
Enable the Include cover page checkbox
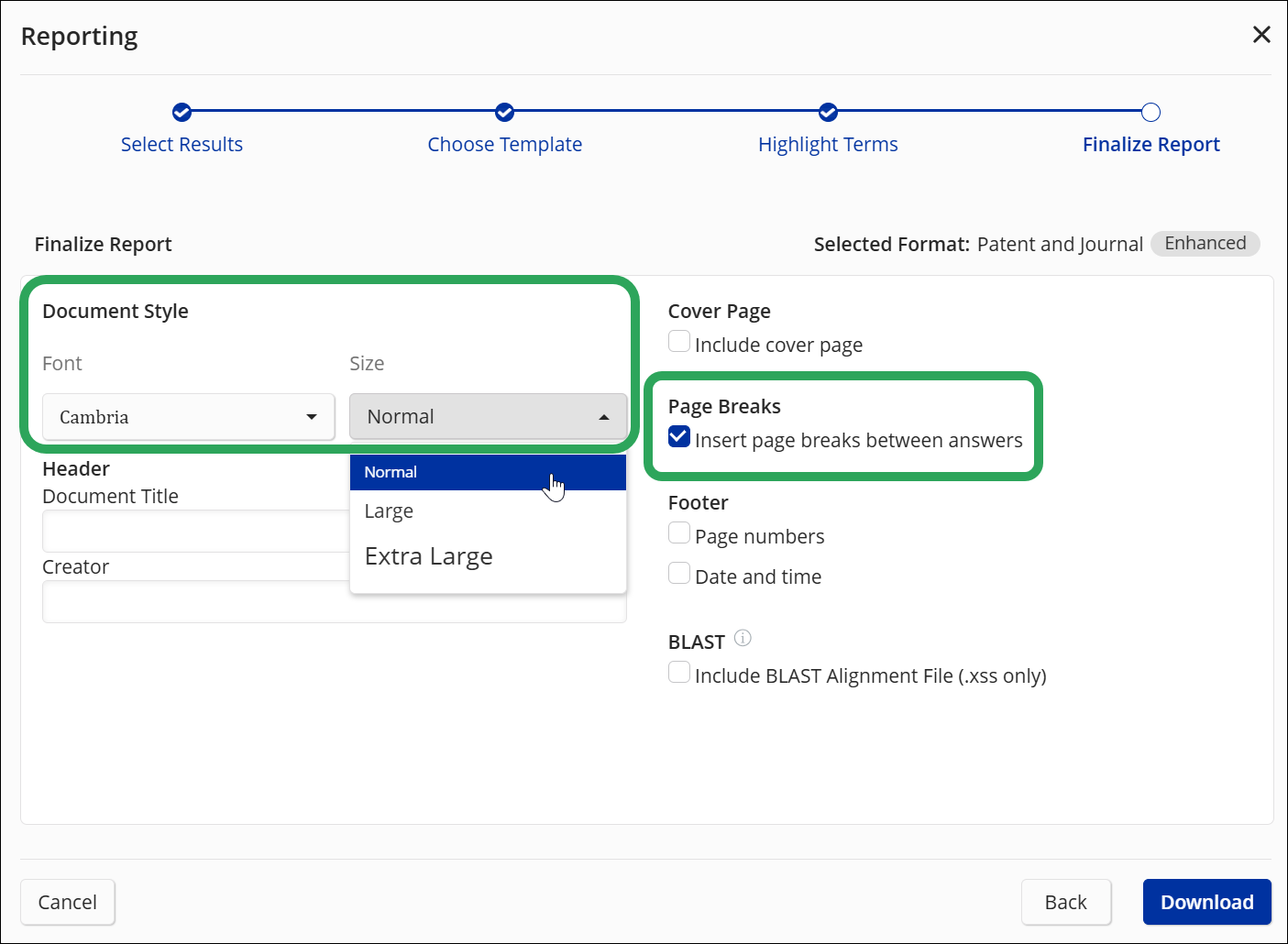pos(678,340)
